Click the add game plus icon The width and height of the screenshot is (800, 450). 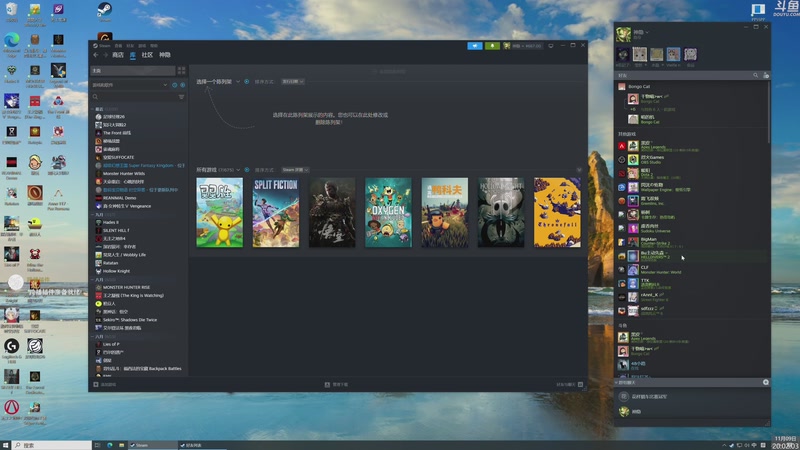[96, 384]
